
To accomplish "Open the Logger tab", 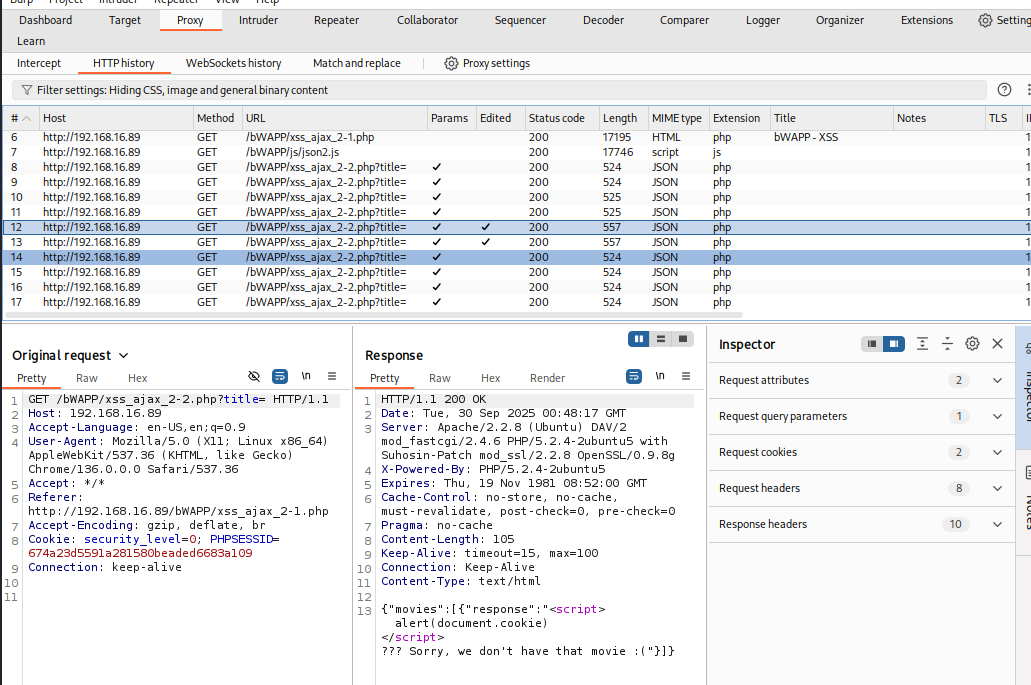I will [763, 20].
